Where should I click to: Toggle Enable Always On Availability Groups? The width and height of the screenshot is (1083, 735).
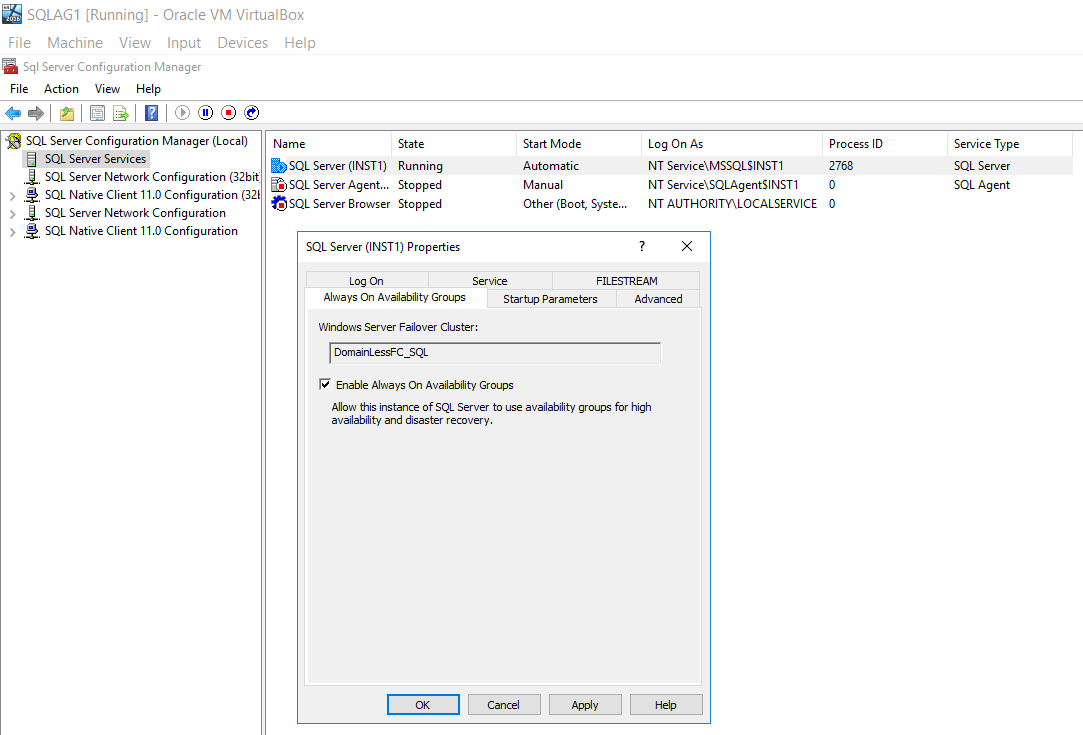325,384
